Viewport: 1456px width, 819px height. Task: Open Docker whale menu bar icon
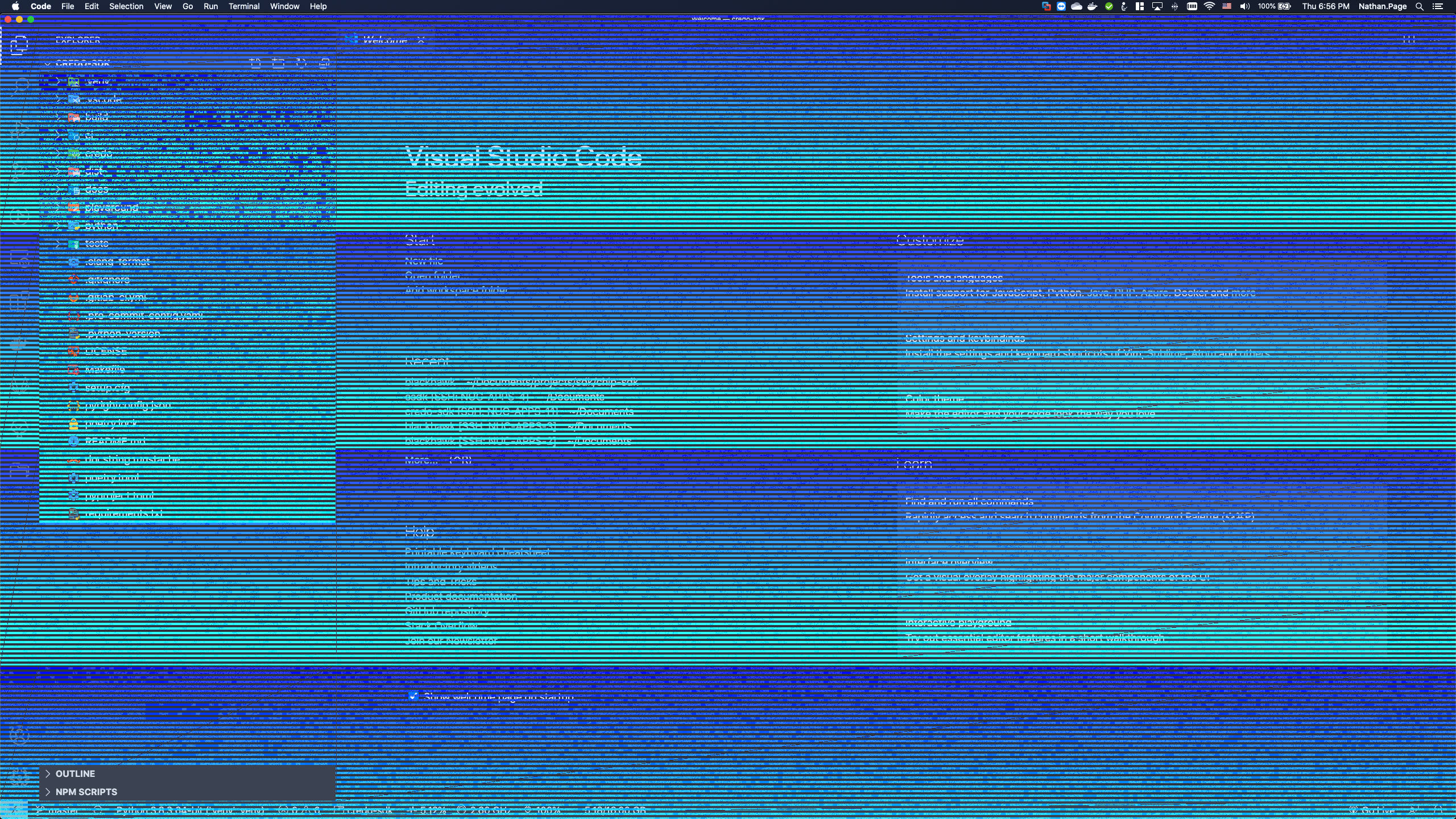tap(1092, 6)
